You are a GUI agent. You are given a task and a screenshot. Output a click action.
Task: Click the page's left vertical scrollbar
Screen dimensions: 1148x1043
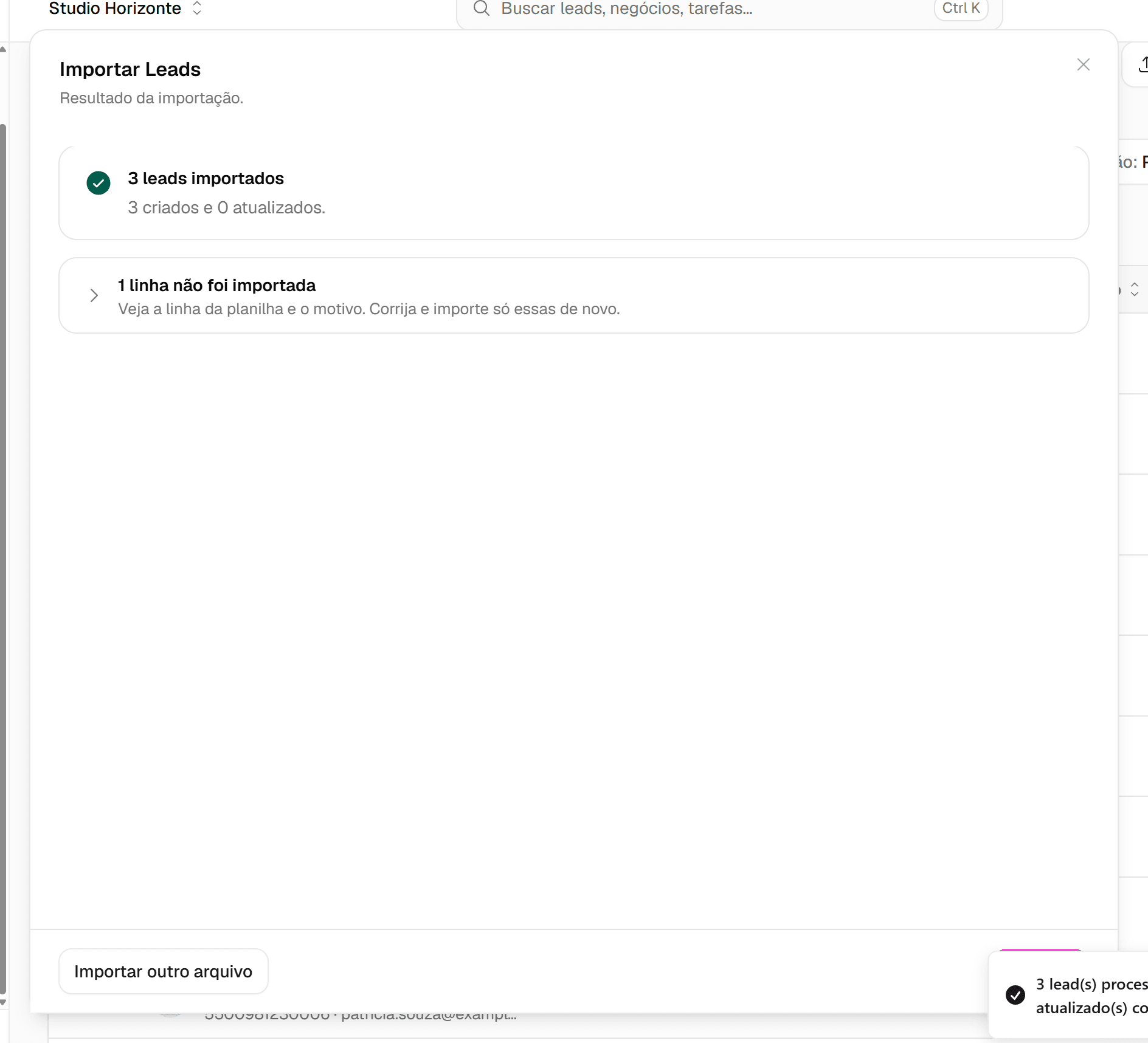3,559
